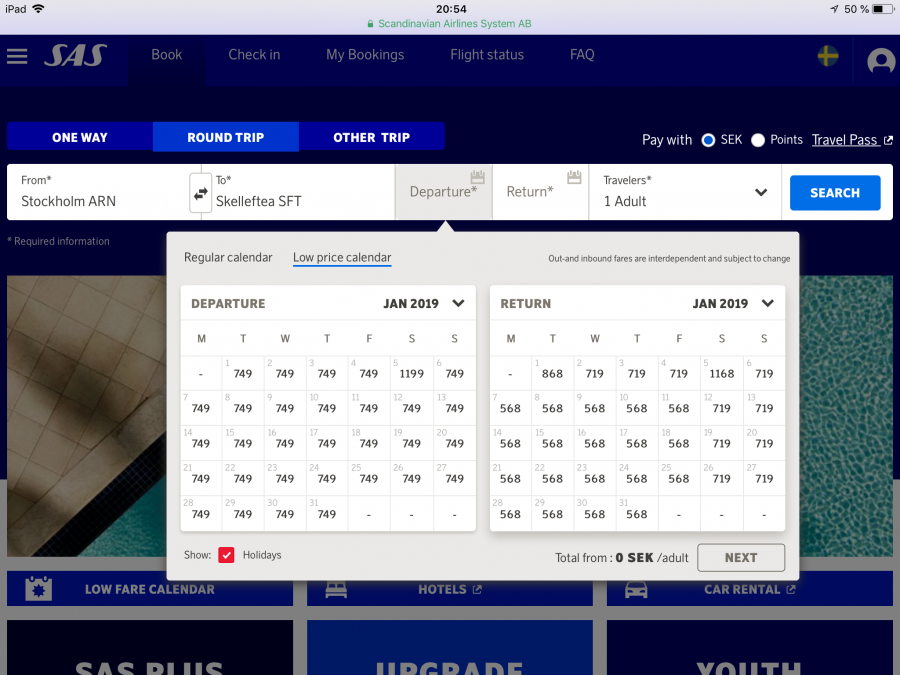The image size is (900, 675).
Task: Switch to Regular calendar tab
Action: (x=228, y=258)
